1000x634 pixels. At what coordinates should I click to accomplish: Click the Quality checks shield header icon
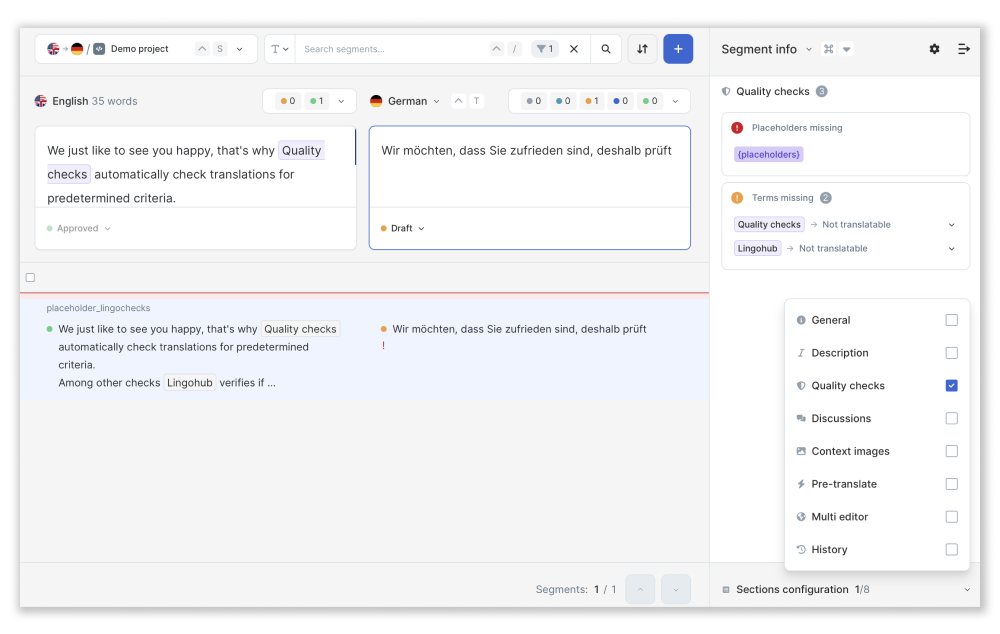[726, 91]
